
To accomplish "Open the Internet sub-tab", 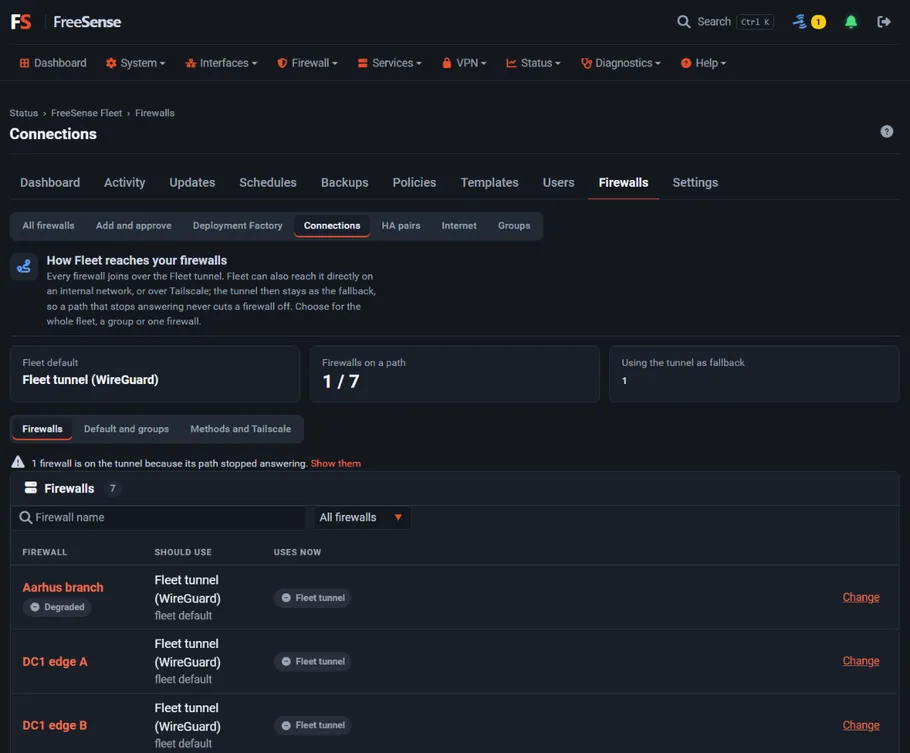I will (x=458, y=225).
